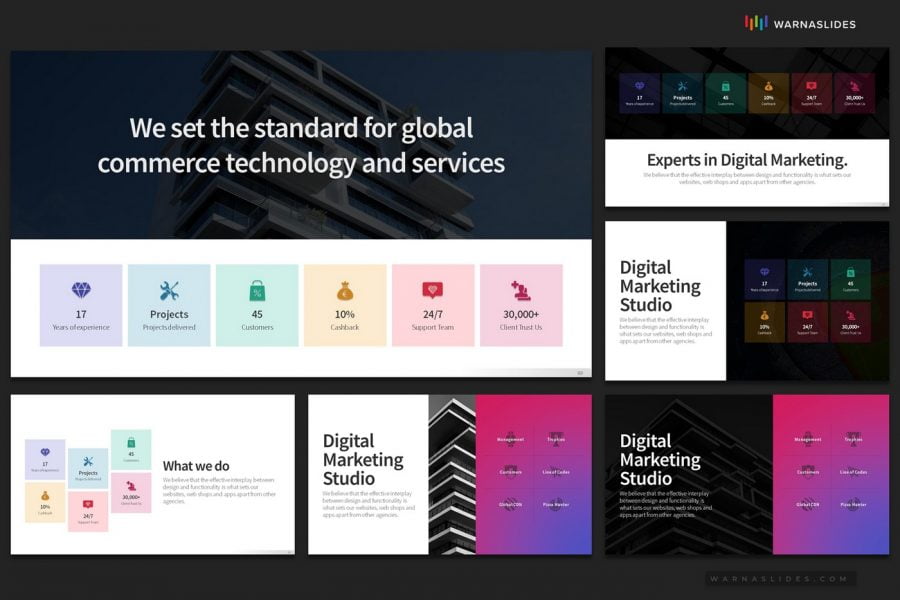Select the diamond Years of Experience icon
This screenshot has height=600, width=900.
pyautogui.click(x=81, y=289)
